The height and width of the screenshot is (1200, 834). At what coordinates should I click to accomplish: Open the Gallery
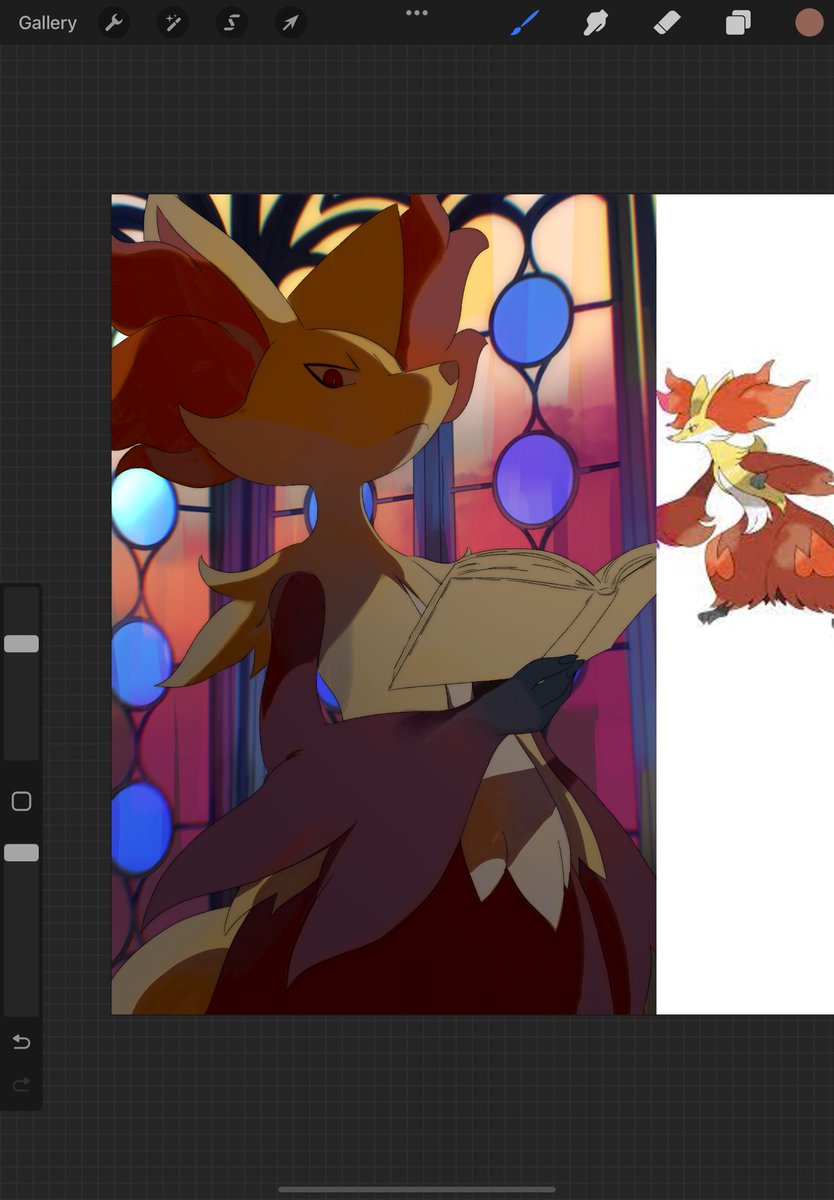(47, 22)
